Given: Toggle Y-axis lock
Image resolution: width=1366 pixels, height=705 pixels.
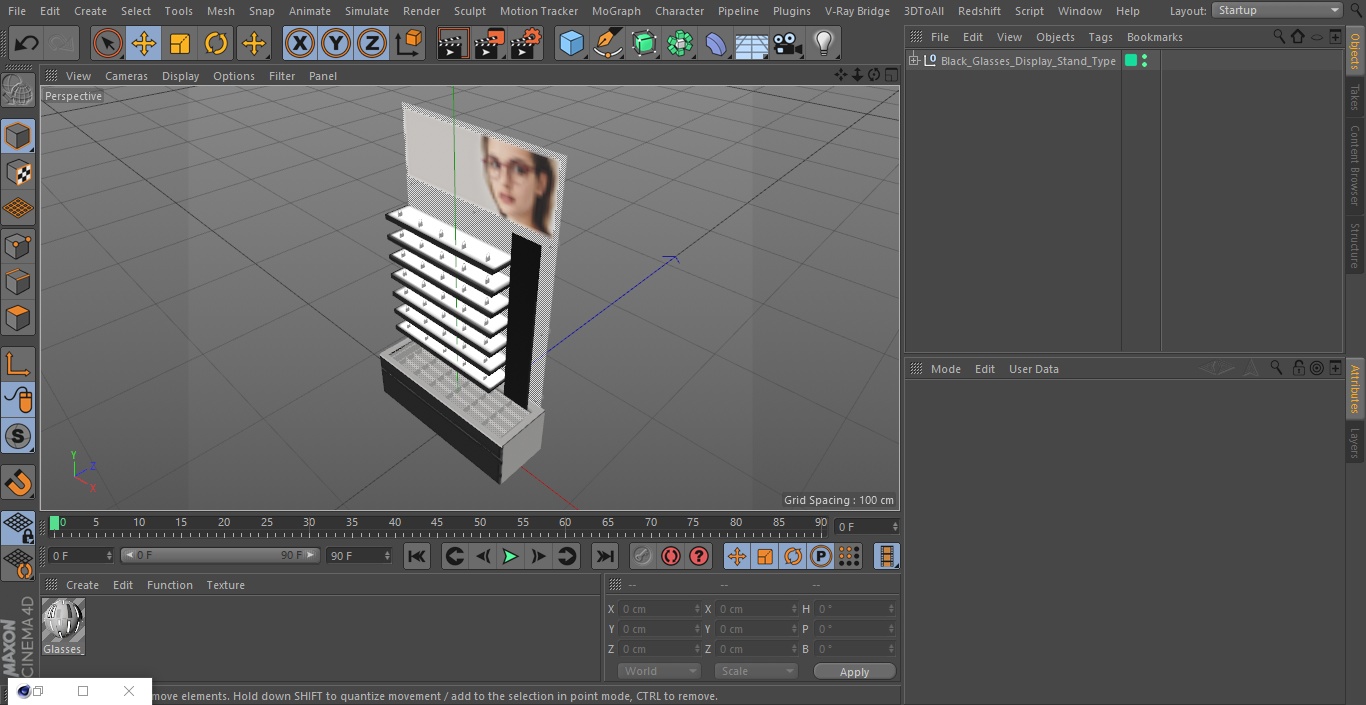Looking at the screenshot, I should coord(336,44).
